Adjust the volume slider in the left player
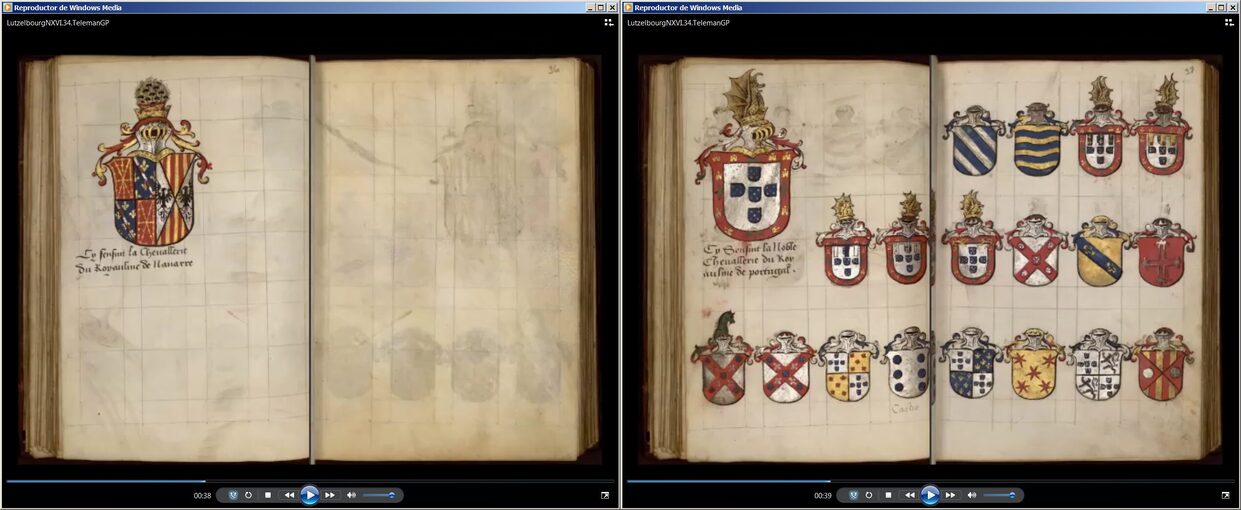Viewport: 1241px width, 510px height. point(379,495)
